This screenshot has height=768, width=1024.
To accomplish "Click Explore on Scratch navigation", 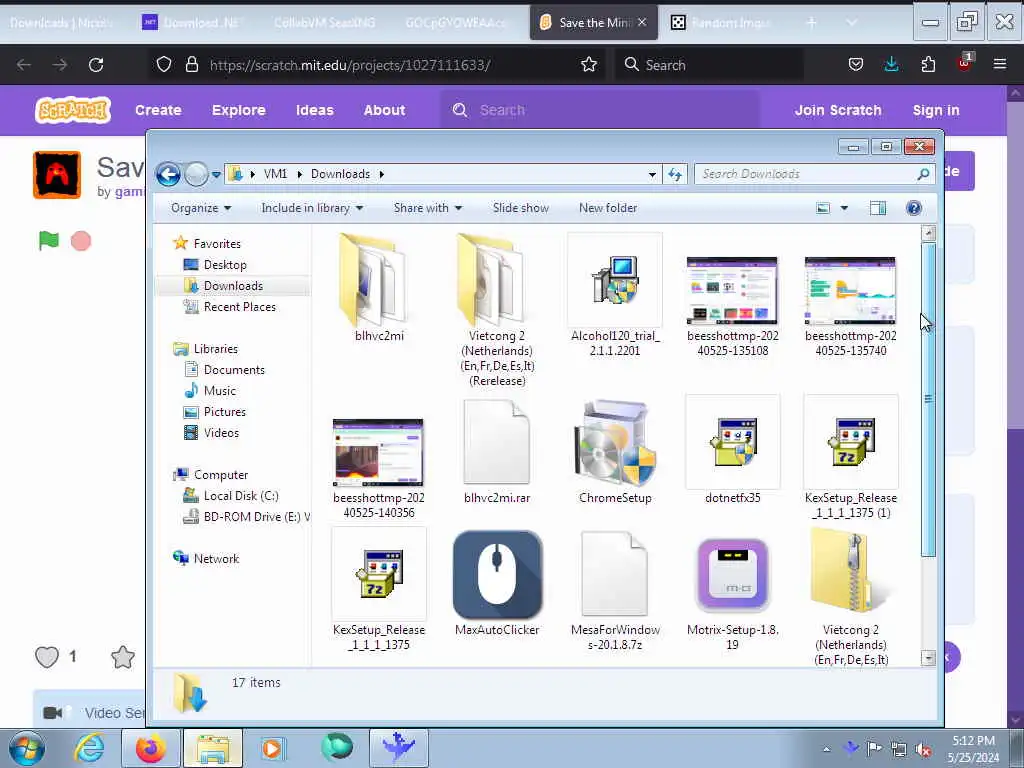I will 238,110.
